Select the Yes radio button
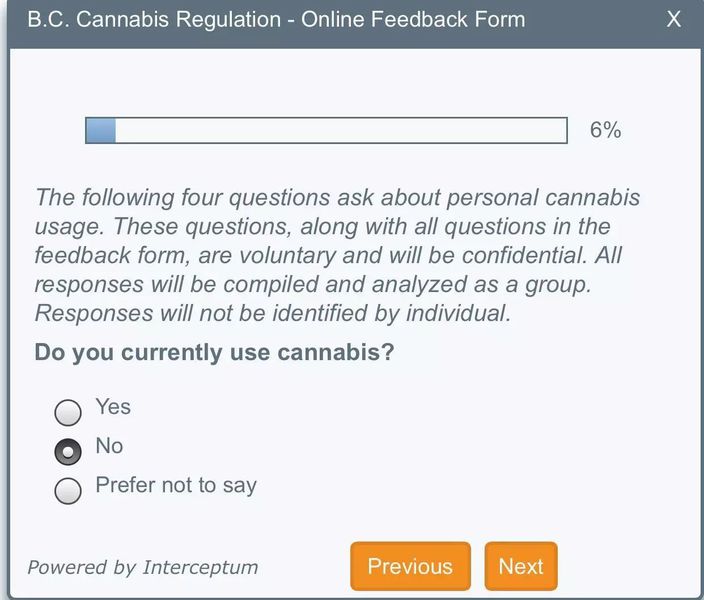This screenshot has width=704, height=600. pyautogui.click(x=68, y=412)
